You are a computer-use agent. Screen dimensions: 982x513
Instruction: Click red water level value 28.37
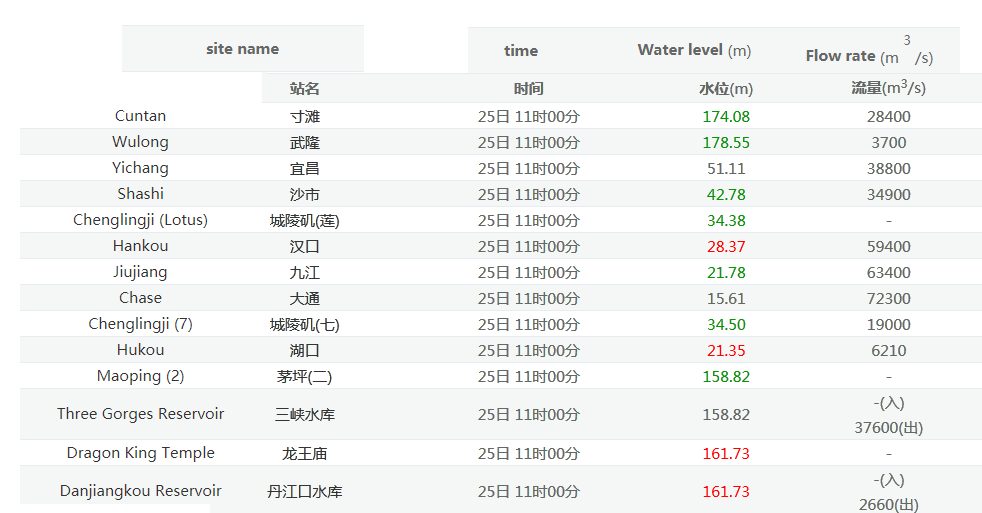(726, 247)
